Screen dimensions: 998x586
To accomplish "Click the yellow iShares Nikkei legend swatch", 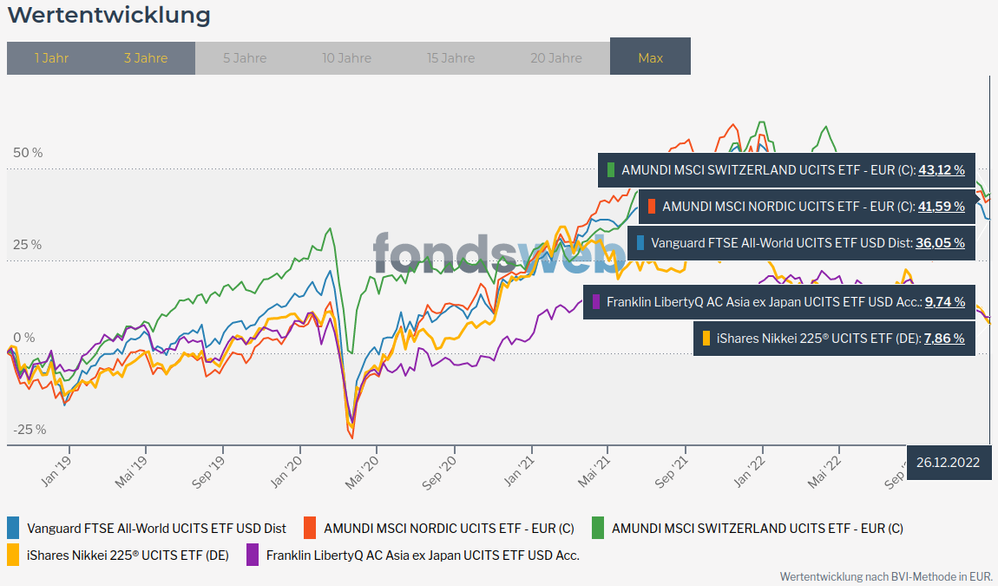I will 13,554.
